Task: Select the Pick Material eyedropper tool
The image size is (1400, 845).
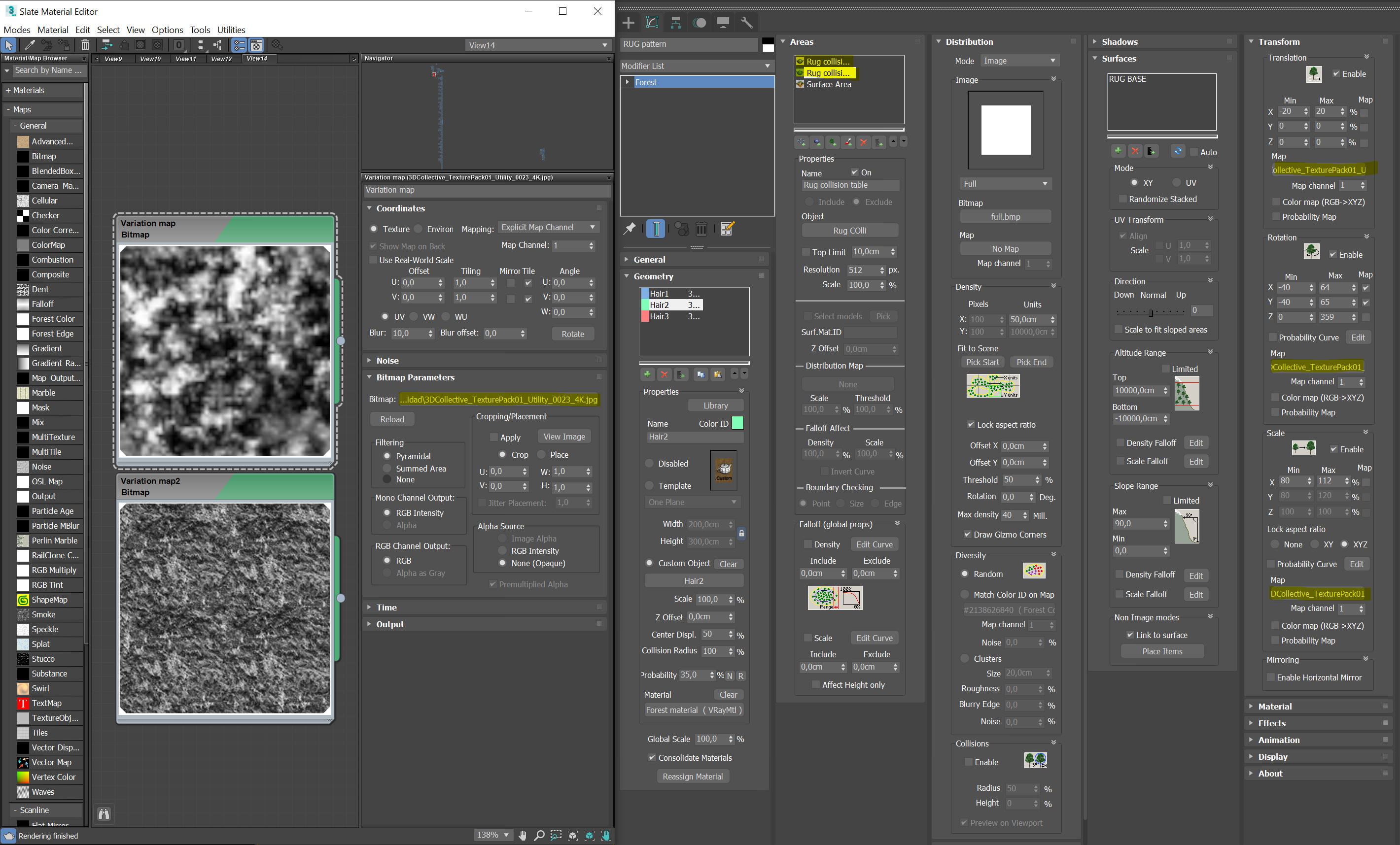Action: pyautogui.click(x=30, y=45)
